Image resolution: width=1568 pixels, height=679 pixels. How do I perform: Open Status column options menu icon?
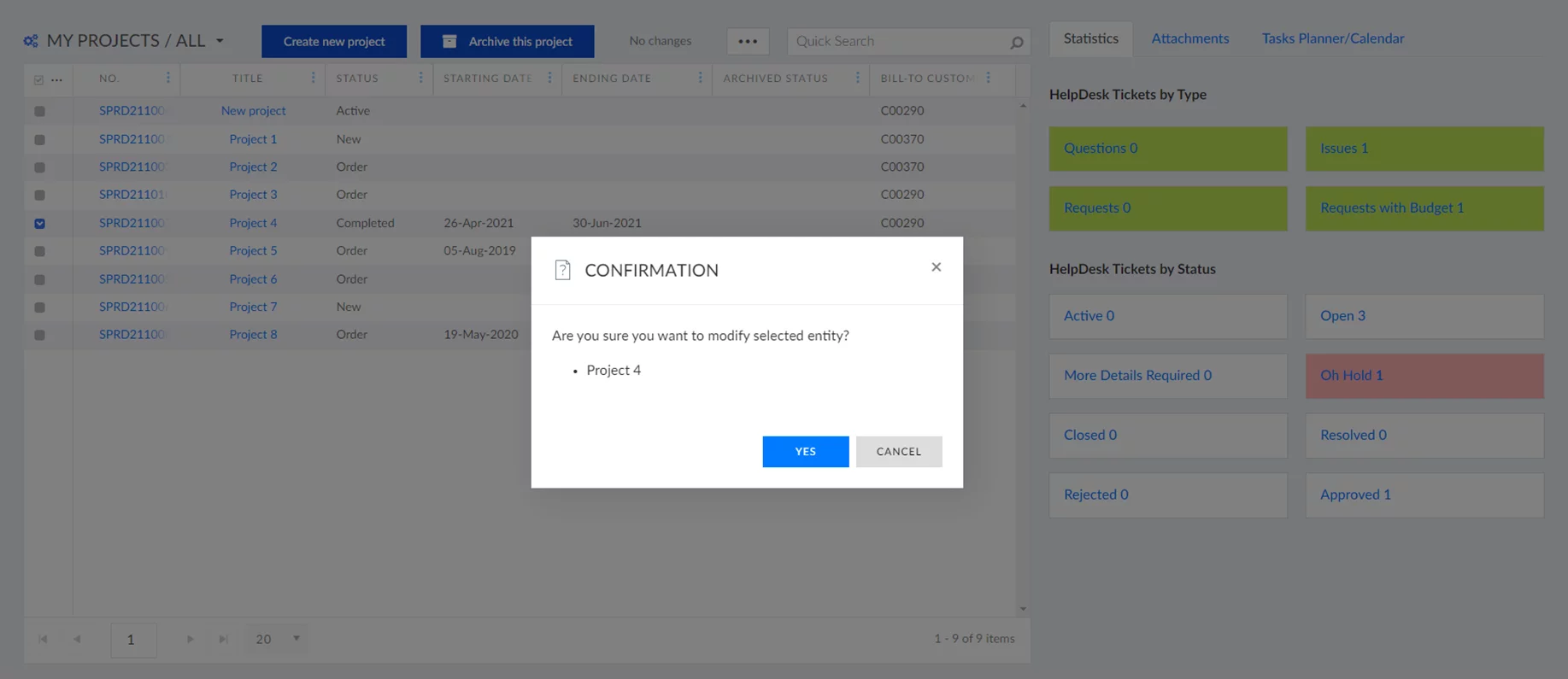coord(420,78)
